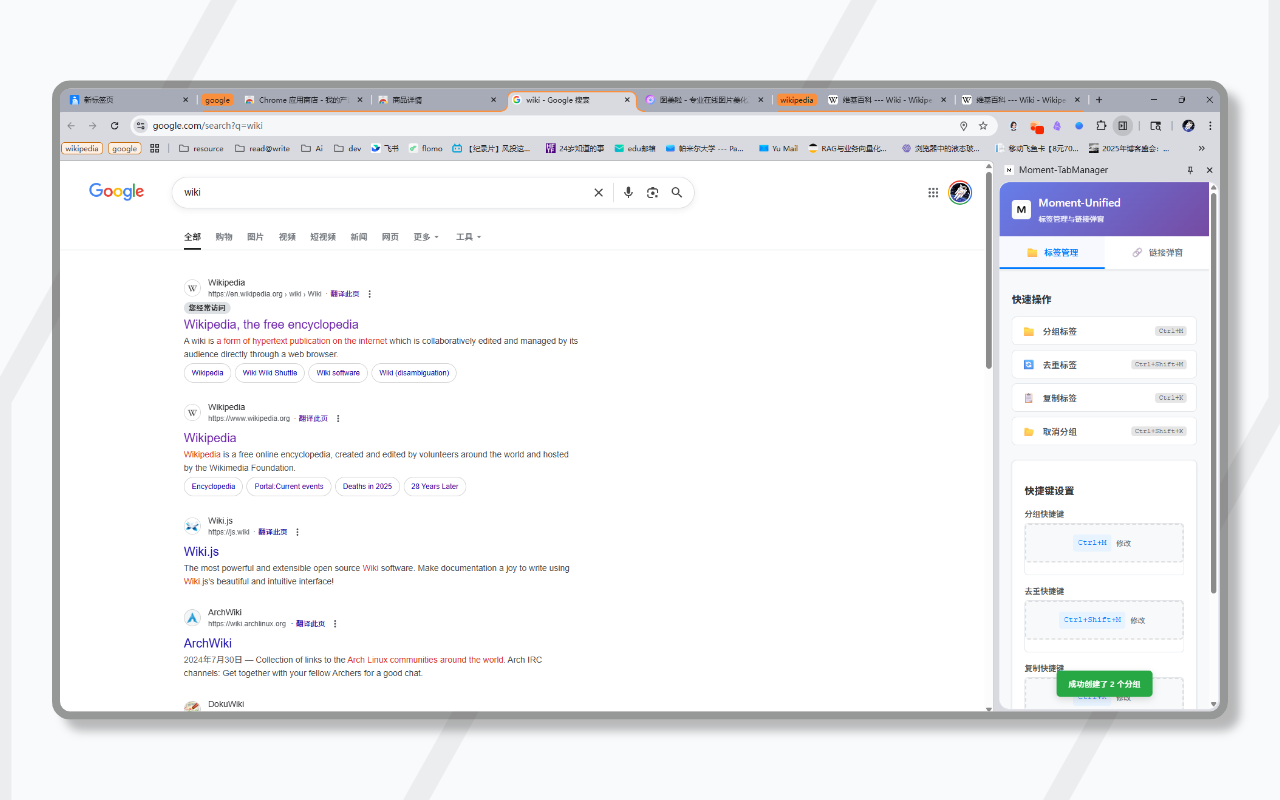Close the Moment-TabManager side panel
The height and width of the screenshot is (800, 1280).
coord(1209,170)
